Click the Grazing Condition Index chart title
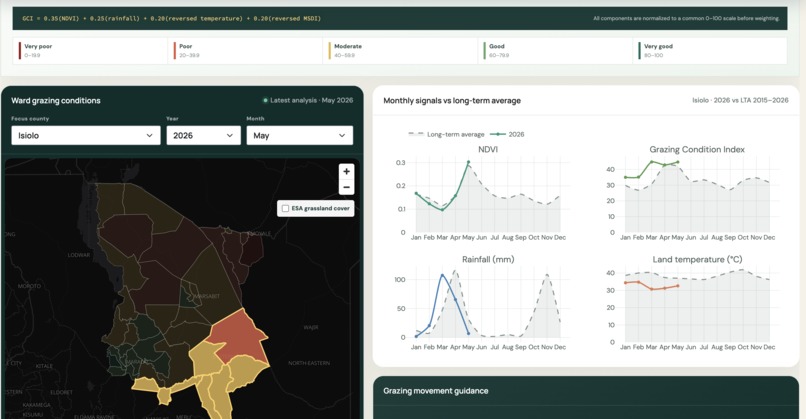The image size is (806, 419). (697, 149)
